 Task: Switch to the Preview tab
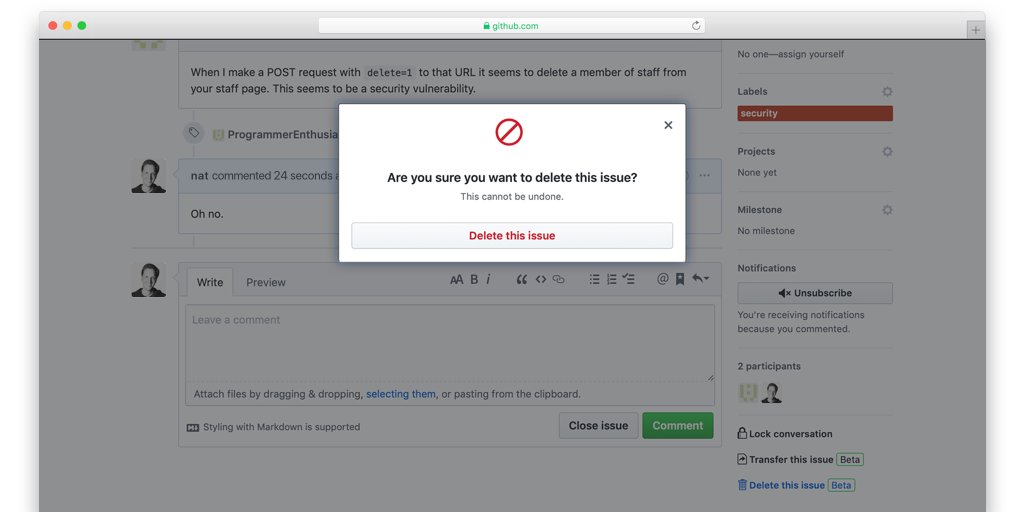tap(266, 283)
